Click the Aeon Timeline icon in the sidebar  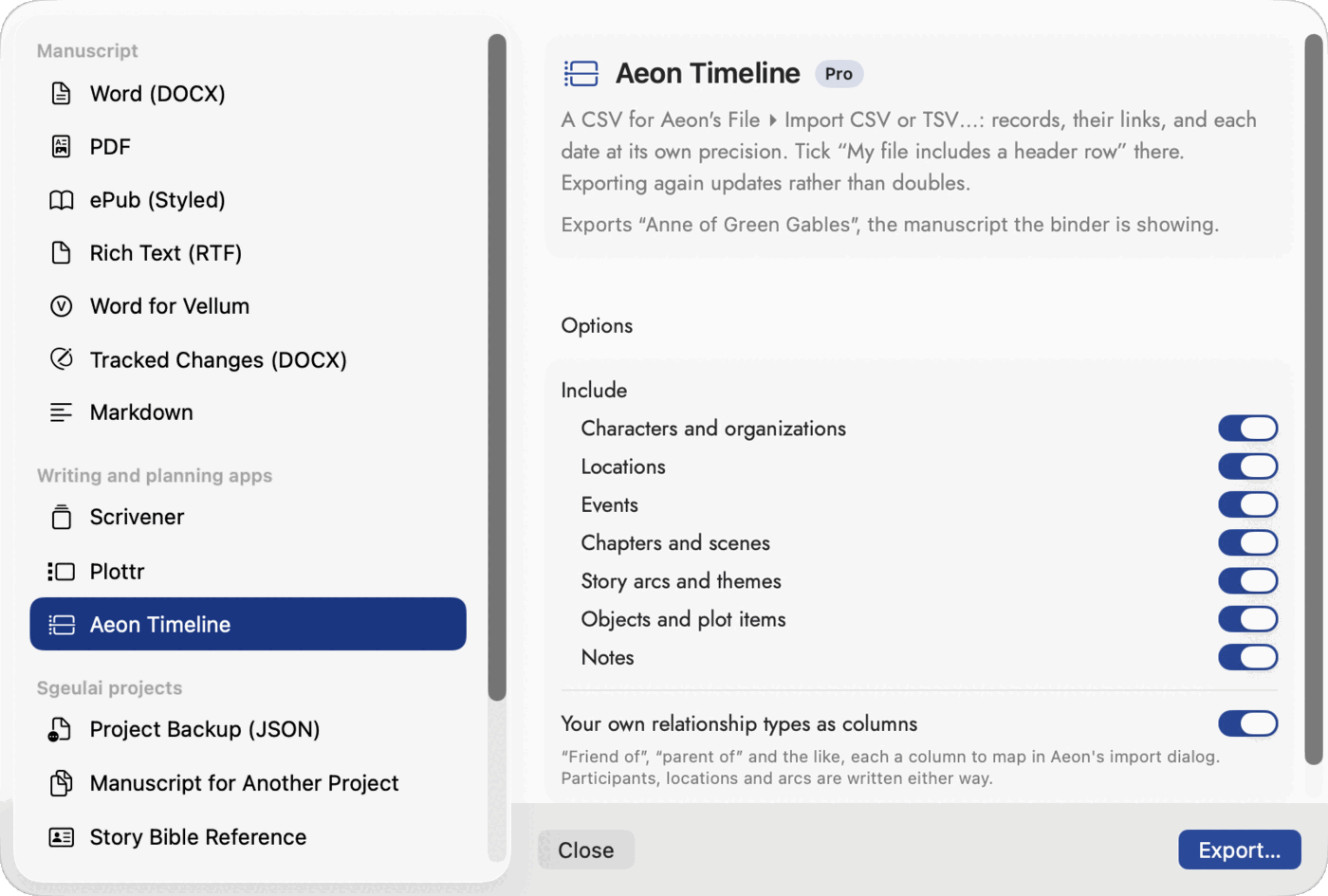(x=61, y=624)
